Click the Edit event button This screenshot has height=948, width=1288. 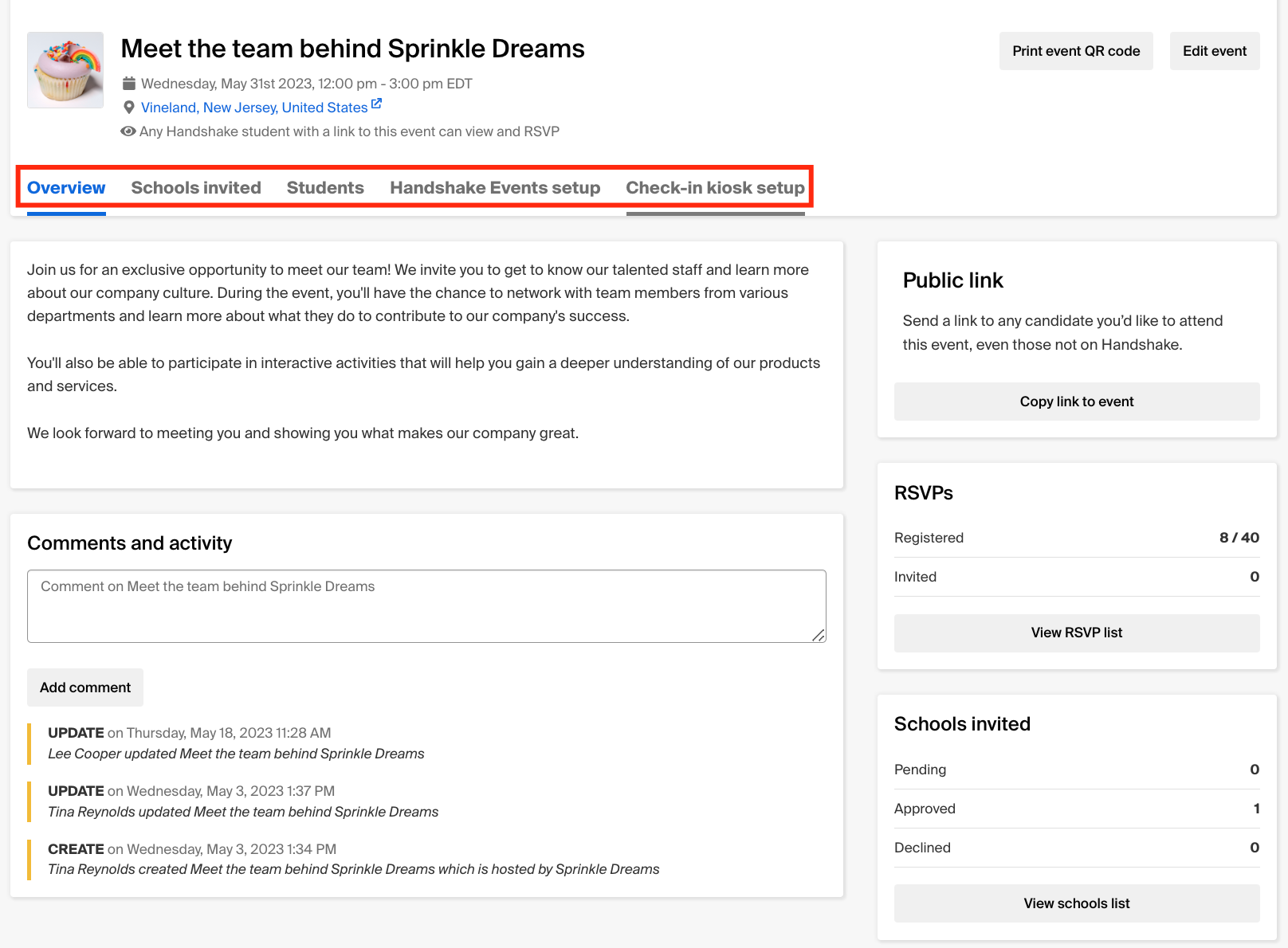click(1215, 51)
